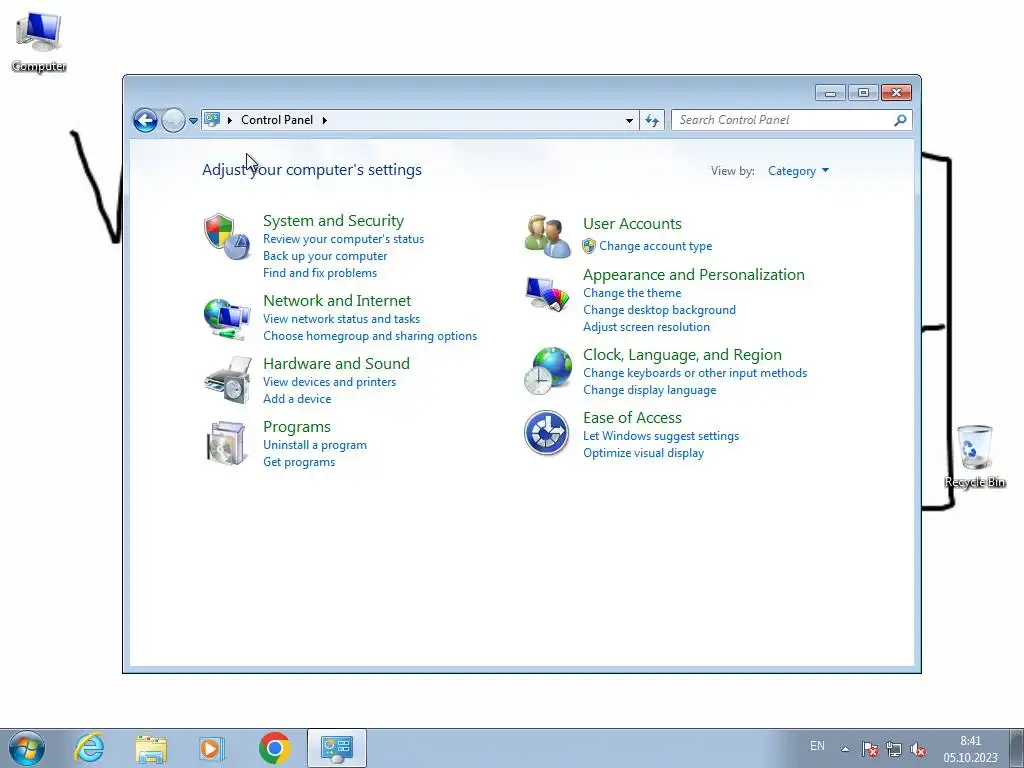This screenshot has height=768, width=1024.
Task: Click Let Windows suggest settings
Action: [x=661, y=436]
